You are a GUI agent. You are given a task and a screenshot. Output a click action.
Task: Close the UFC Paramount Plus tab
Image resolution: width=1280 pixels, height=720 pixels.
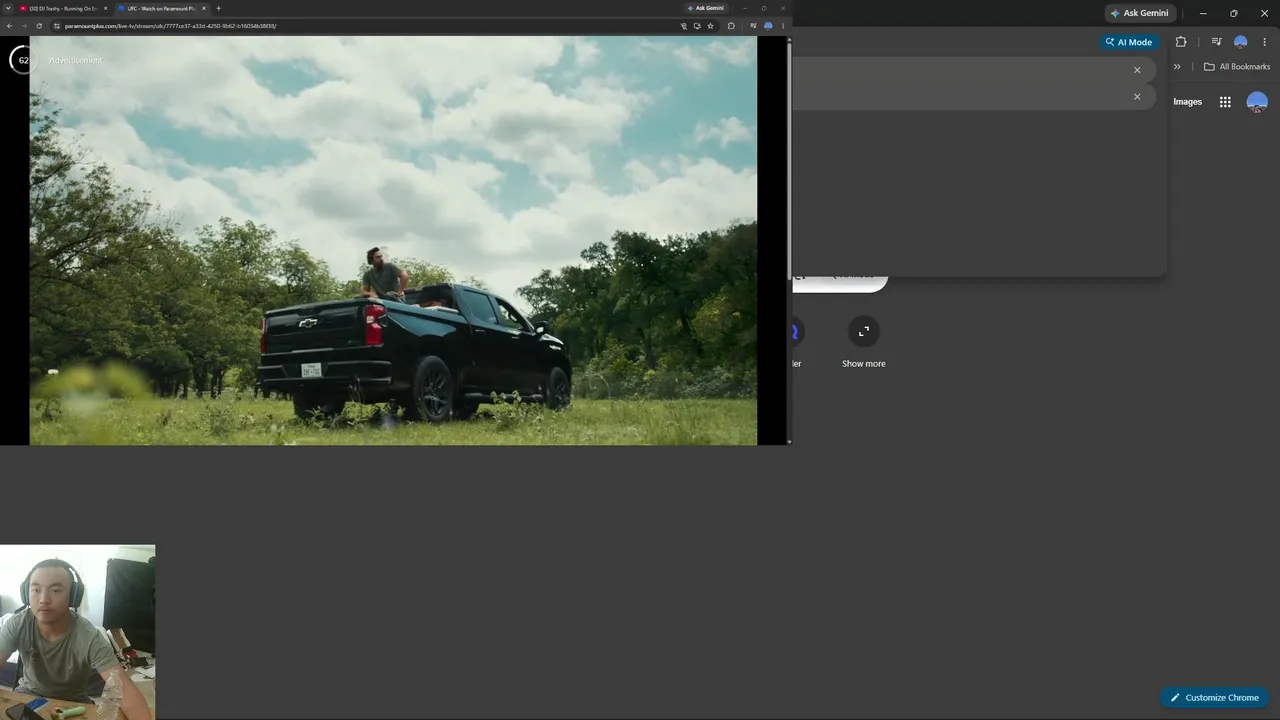pos(204,8)
